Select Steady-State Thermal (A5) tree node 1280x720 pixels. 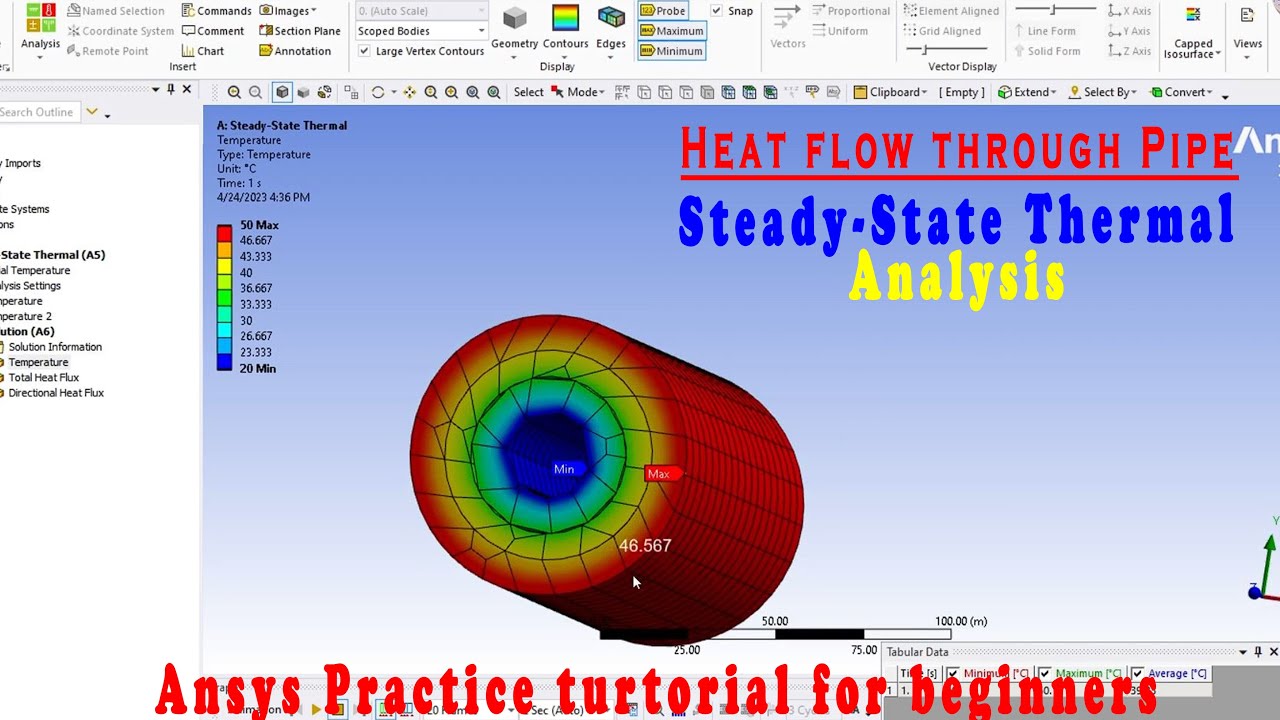tap(52, 255)
